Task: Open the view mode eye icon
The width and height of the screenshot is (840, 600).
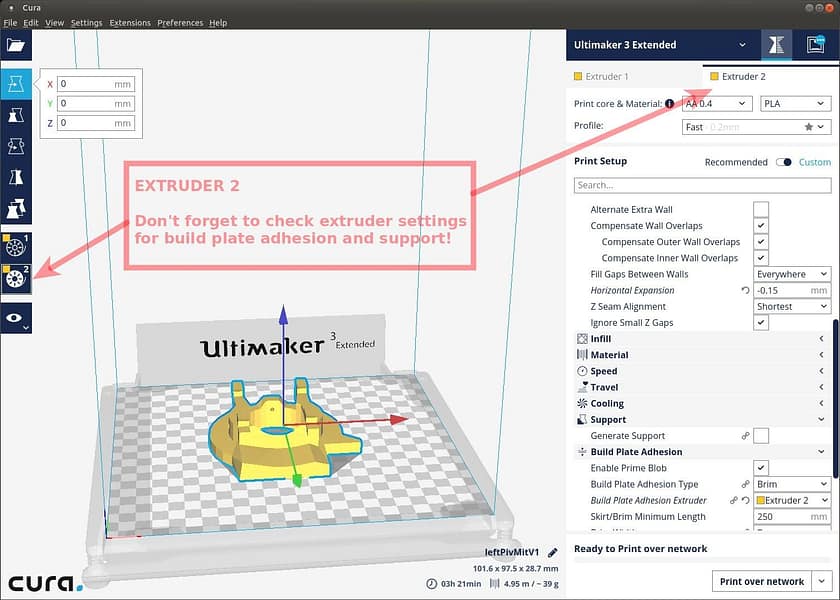Action: tap(14, 318)
